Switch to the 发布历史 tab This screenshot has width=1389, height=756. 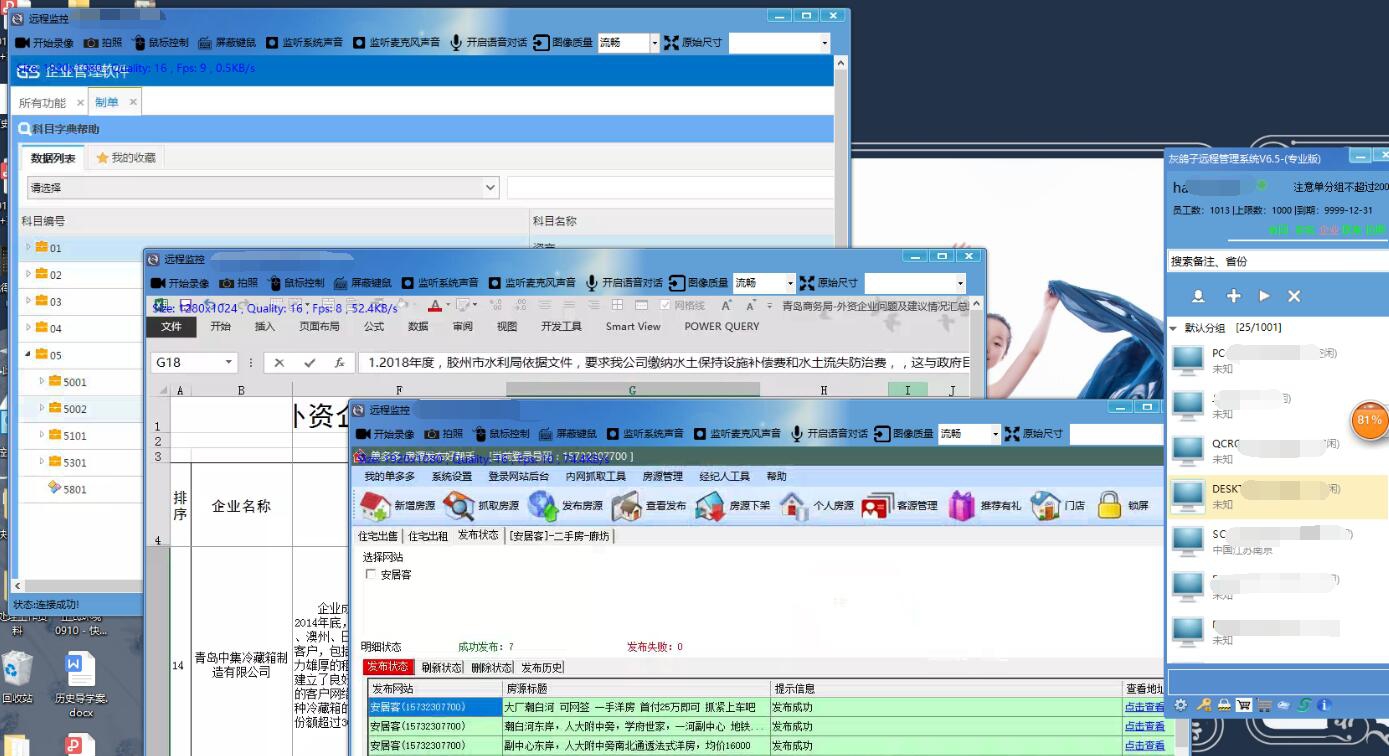(x=541, y=667)
